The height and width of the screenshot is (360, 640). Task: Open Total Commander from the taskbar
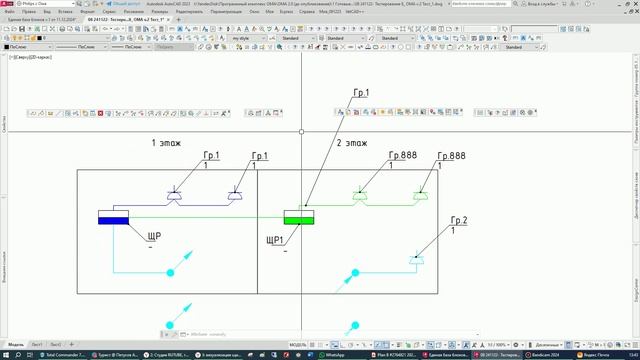(x=62, y=355)
